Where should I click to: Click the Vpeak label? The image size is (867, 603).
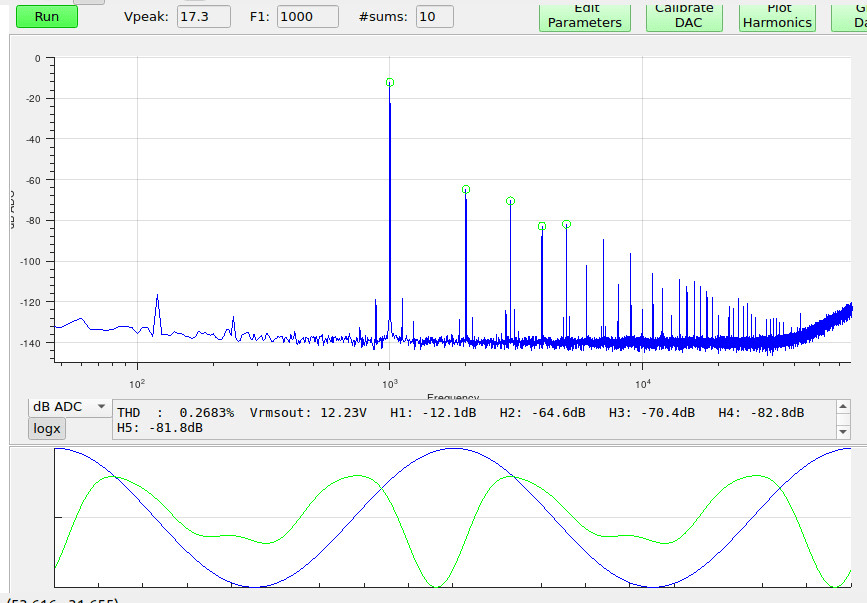pyautogui.click(x=146, y=17)
